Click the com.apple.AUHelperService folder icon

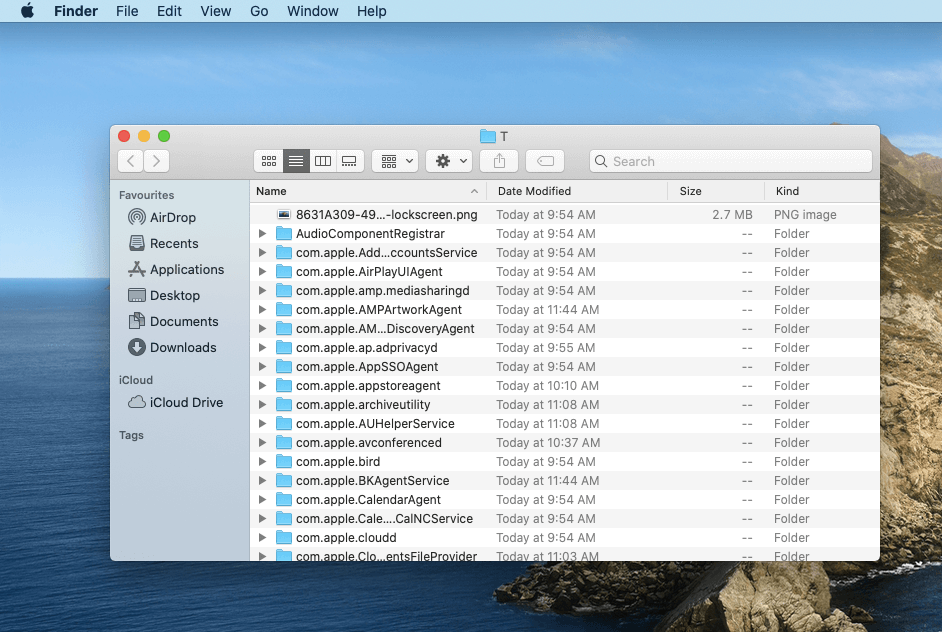tap(284, 424)
